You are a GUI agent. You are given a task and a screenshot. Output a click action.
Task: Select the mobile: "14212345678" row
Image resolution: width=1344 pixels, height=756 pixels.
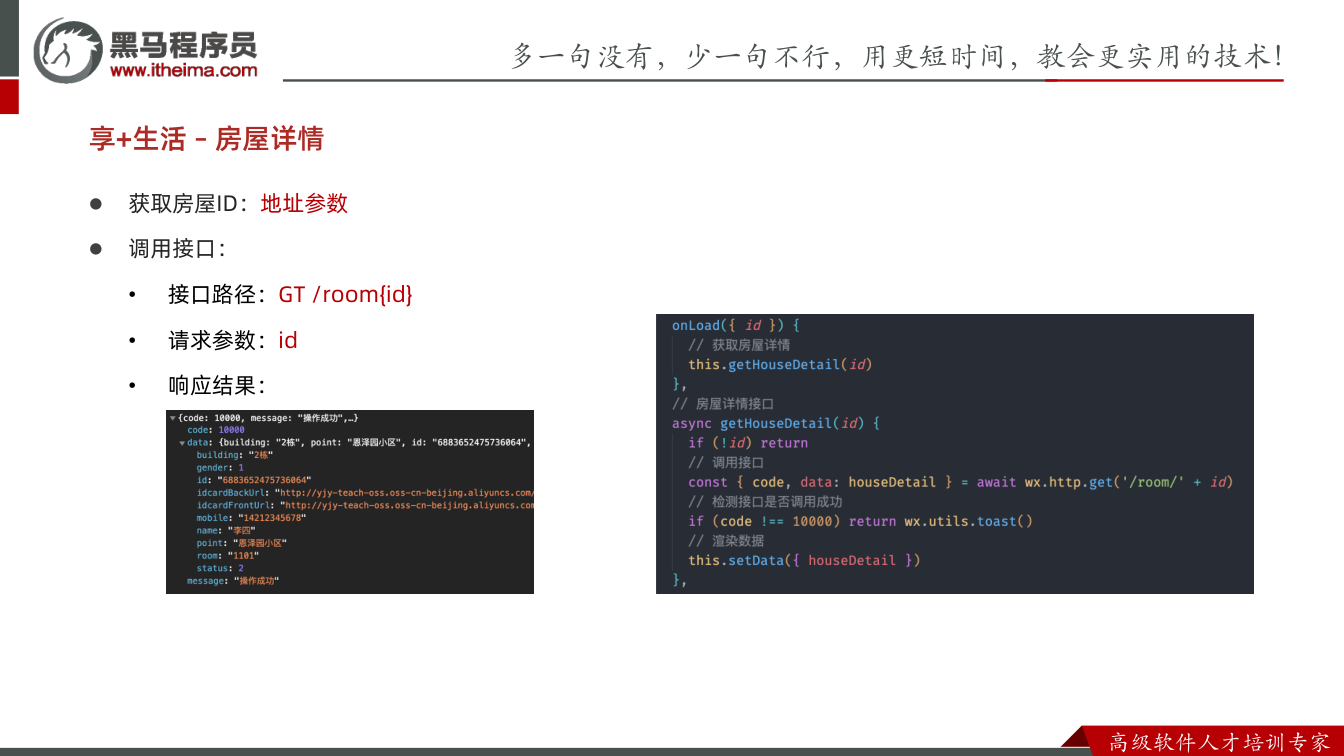(251, 518)
